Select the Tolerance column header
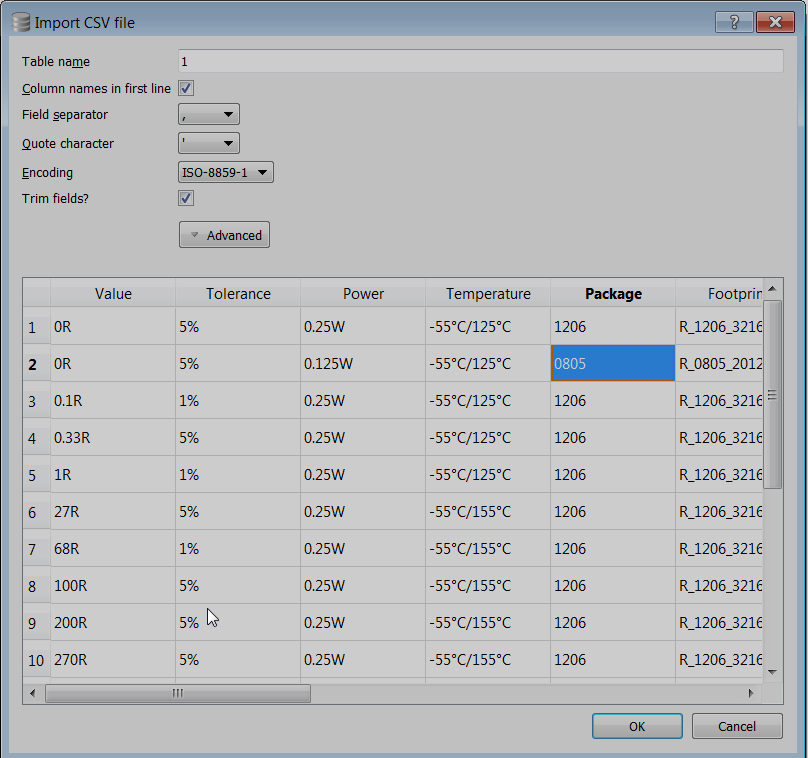 [238, 294]
